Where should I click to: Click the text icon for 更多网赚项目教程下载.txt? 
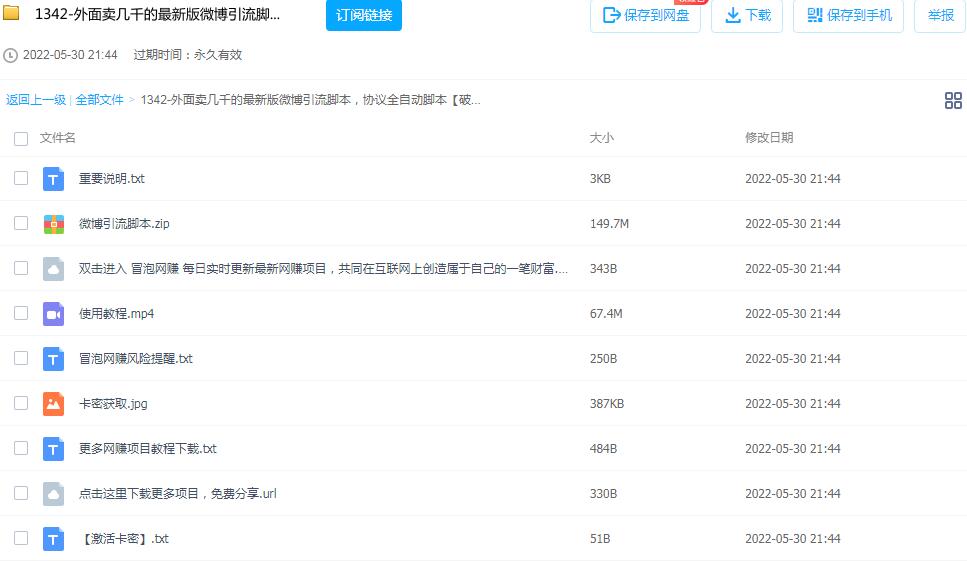click(54, 449)
